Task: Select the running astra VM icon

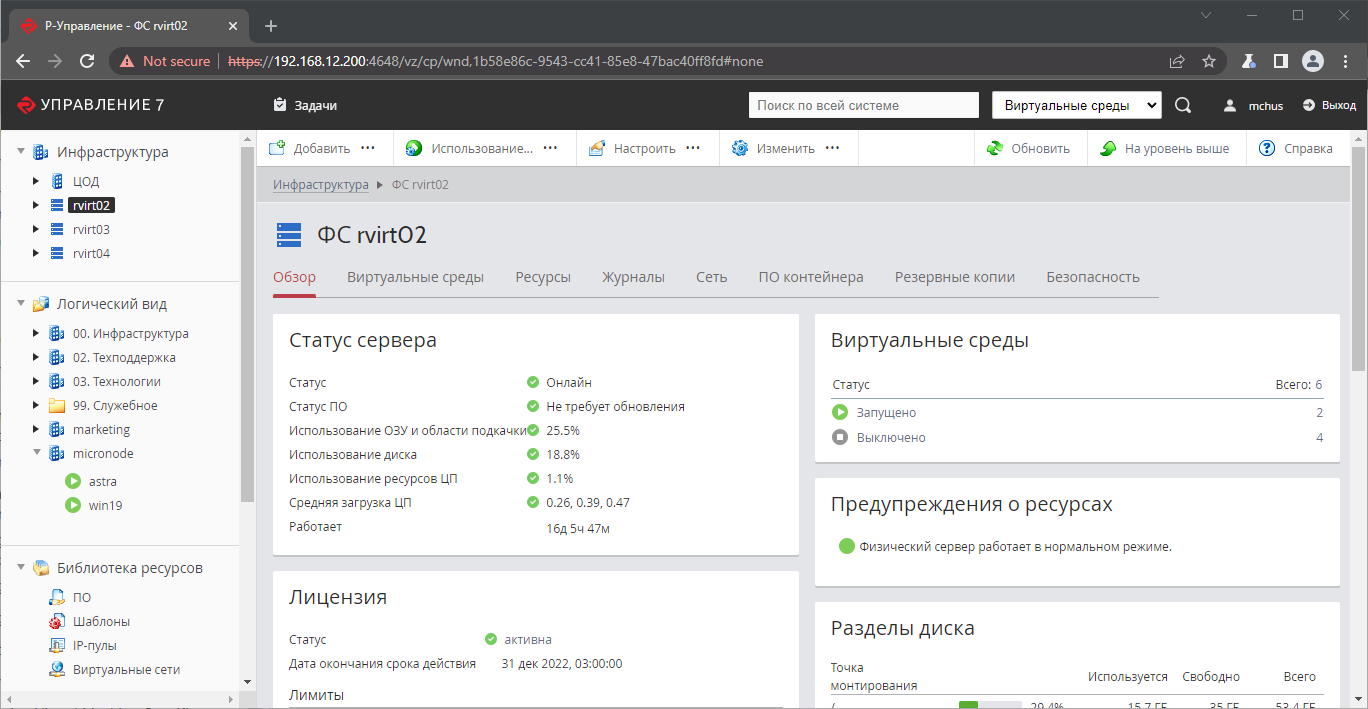Action: point(73,481)
